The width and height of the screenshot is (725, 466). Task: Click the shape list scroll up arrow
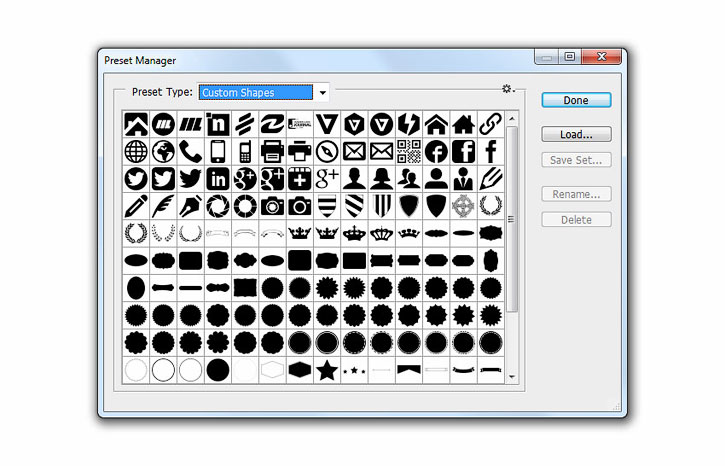(x=512, y=119)
